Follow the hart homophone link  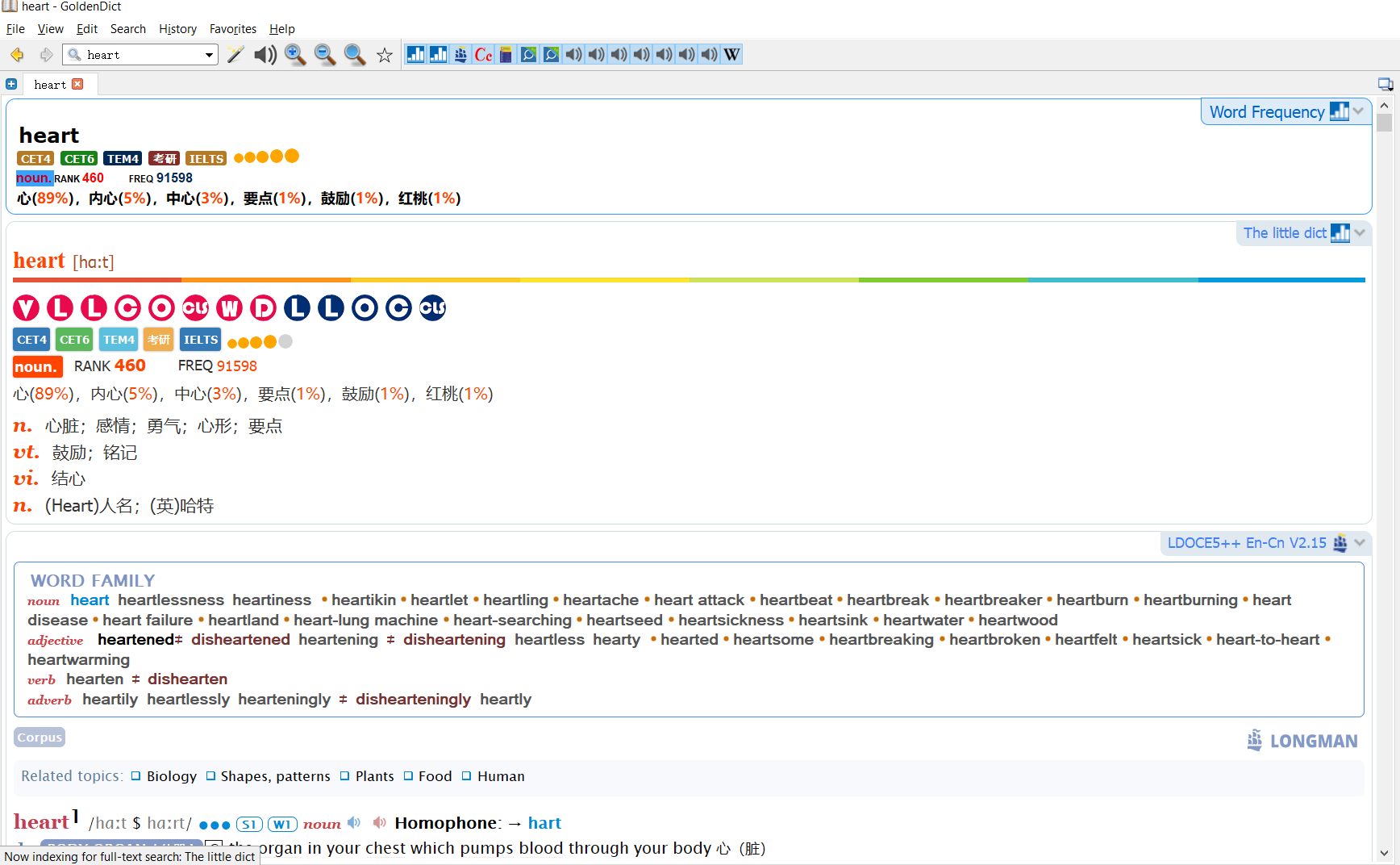(x=544, y=823)
